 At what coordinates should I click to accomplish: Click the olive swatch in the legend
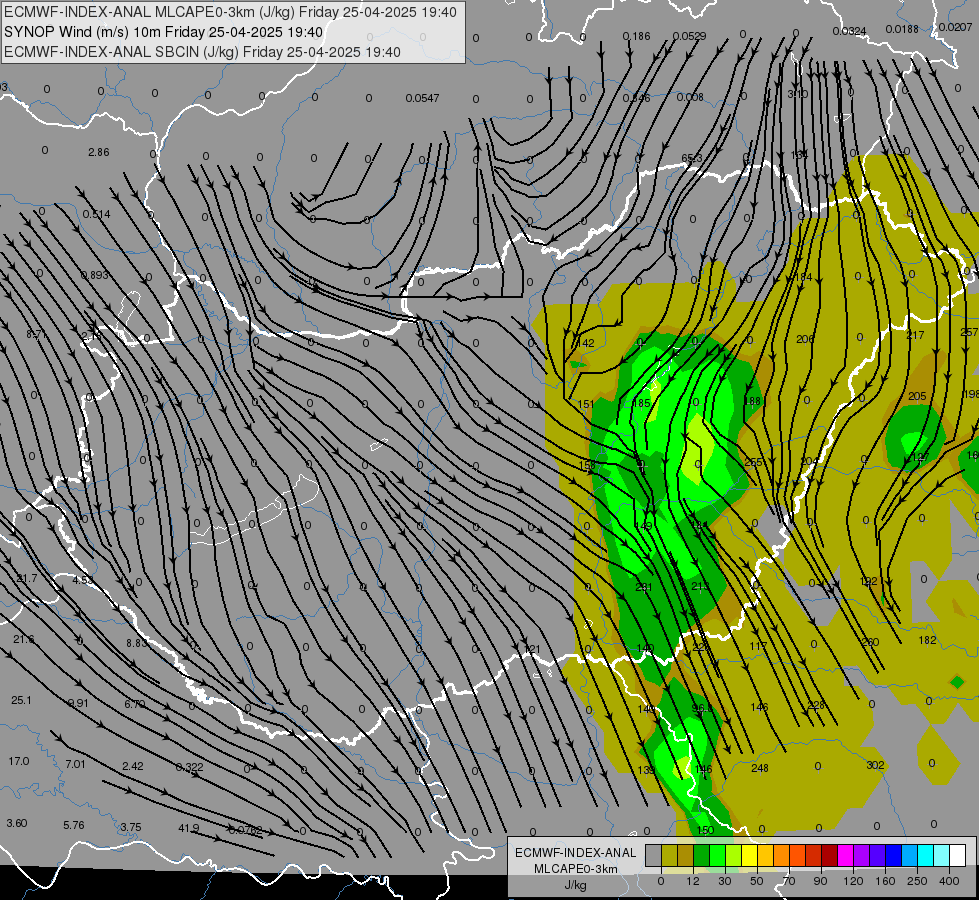pyautogui.click(x=669, y=855)
